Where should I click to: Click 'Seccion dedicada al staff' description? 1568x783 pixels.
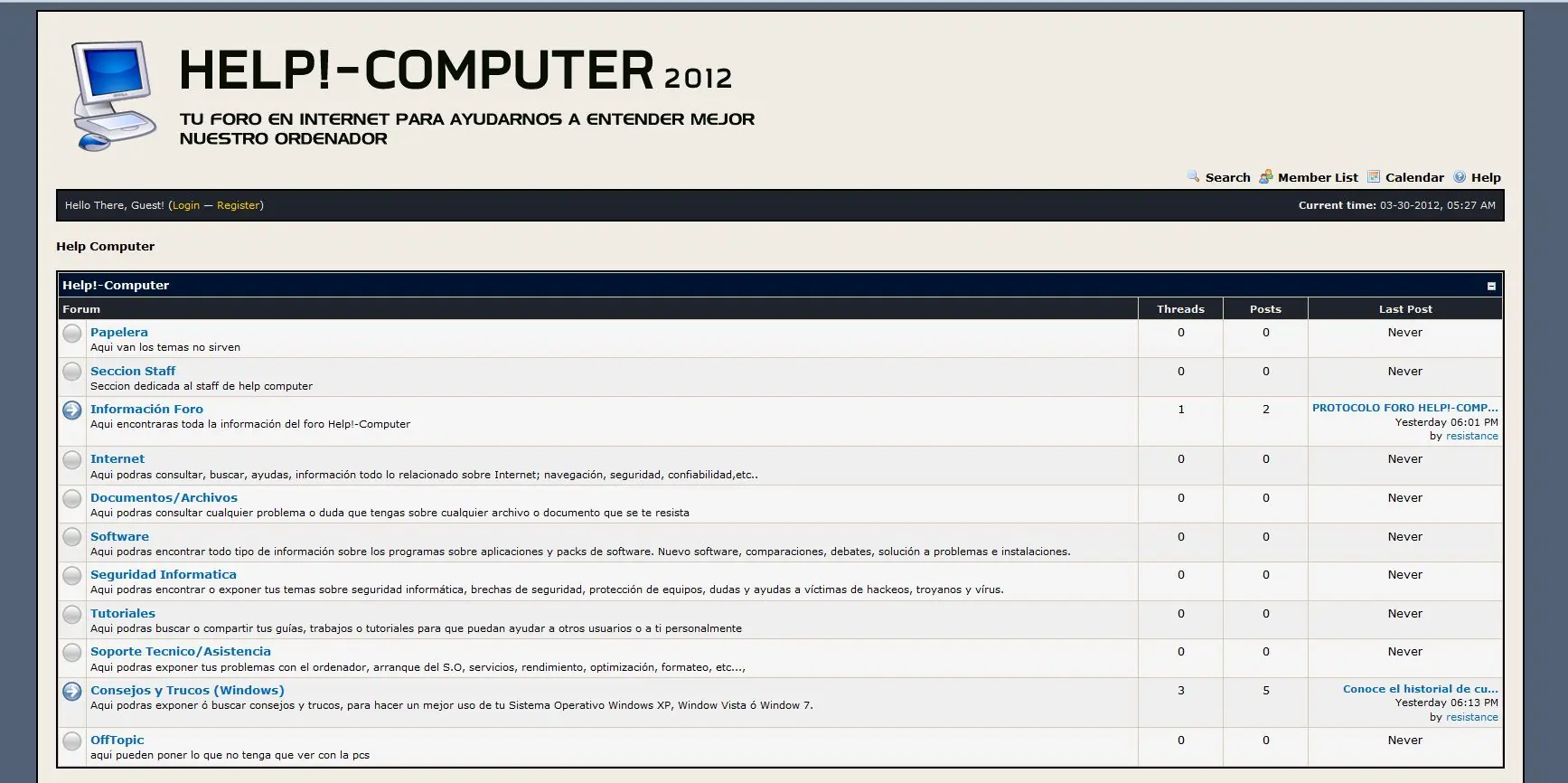tap(202, 386)
